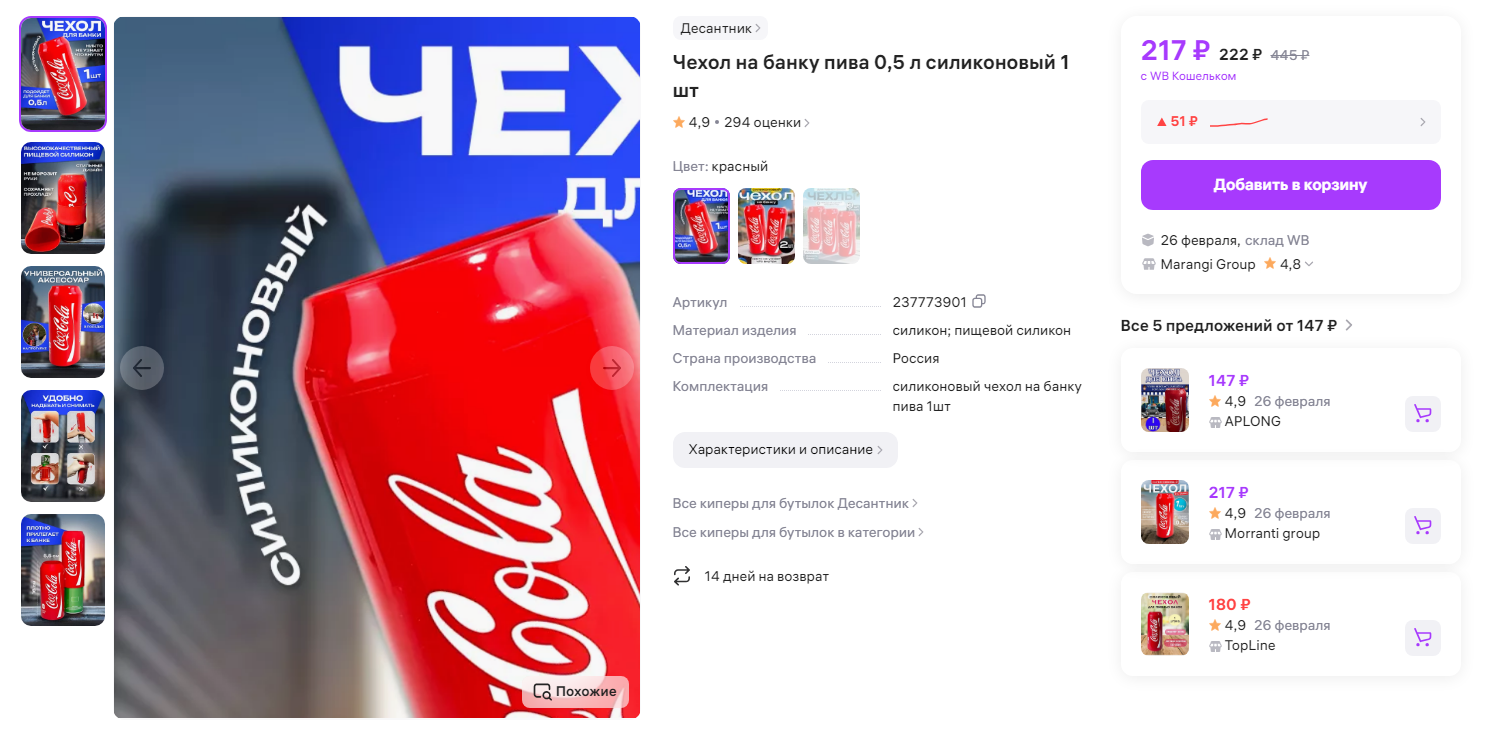This screenshot has height=736, width=1485.
Task: Expand price history showing 51 ₽ change
Action: pyautogui.click(x=1291, y=122)
